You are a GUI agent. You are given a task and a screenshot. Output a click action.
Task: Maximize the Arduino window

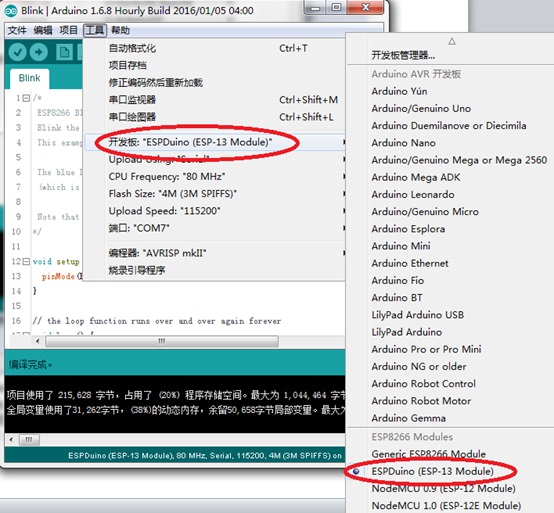tap(336, 8)
